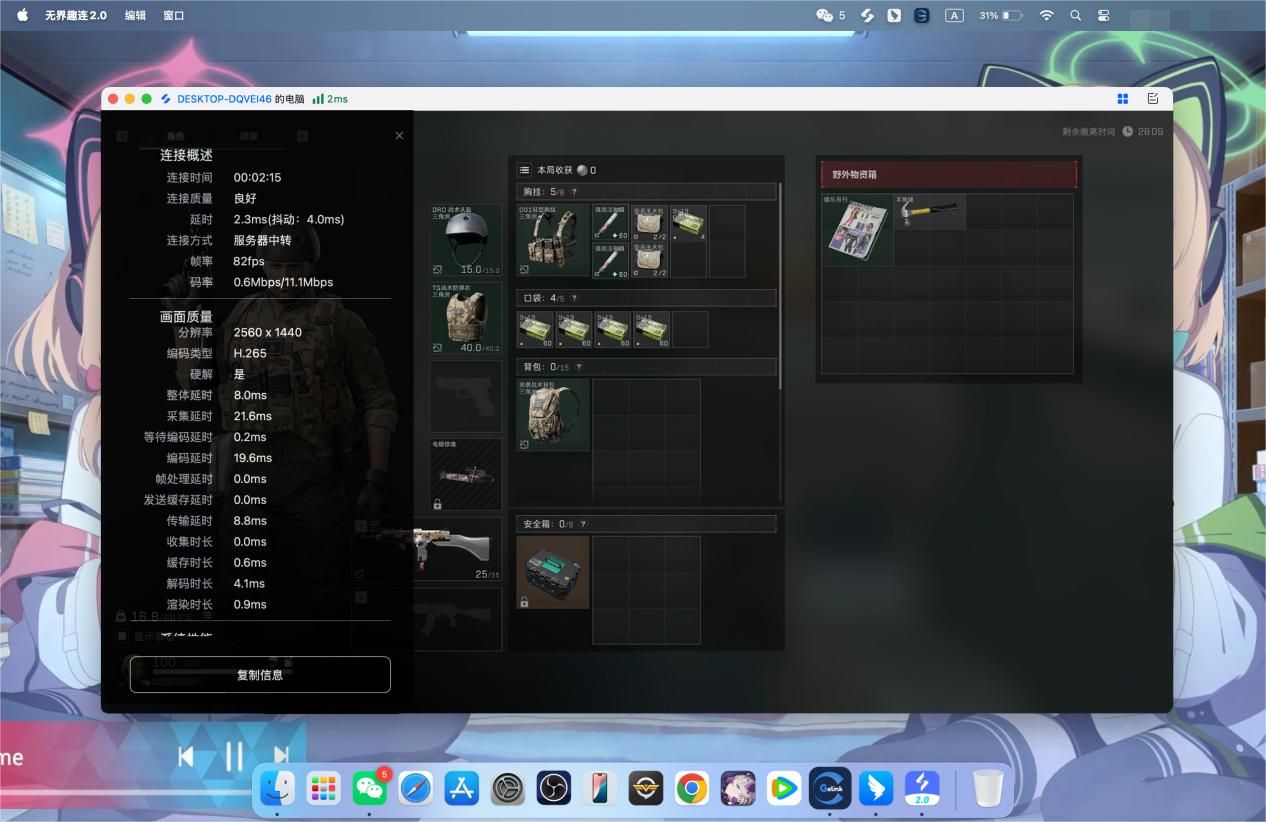
Task: Close the connection stats overlay panel
Action: coord(399,136)
